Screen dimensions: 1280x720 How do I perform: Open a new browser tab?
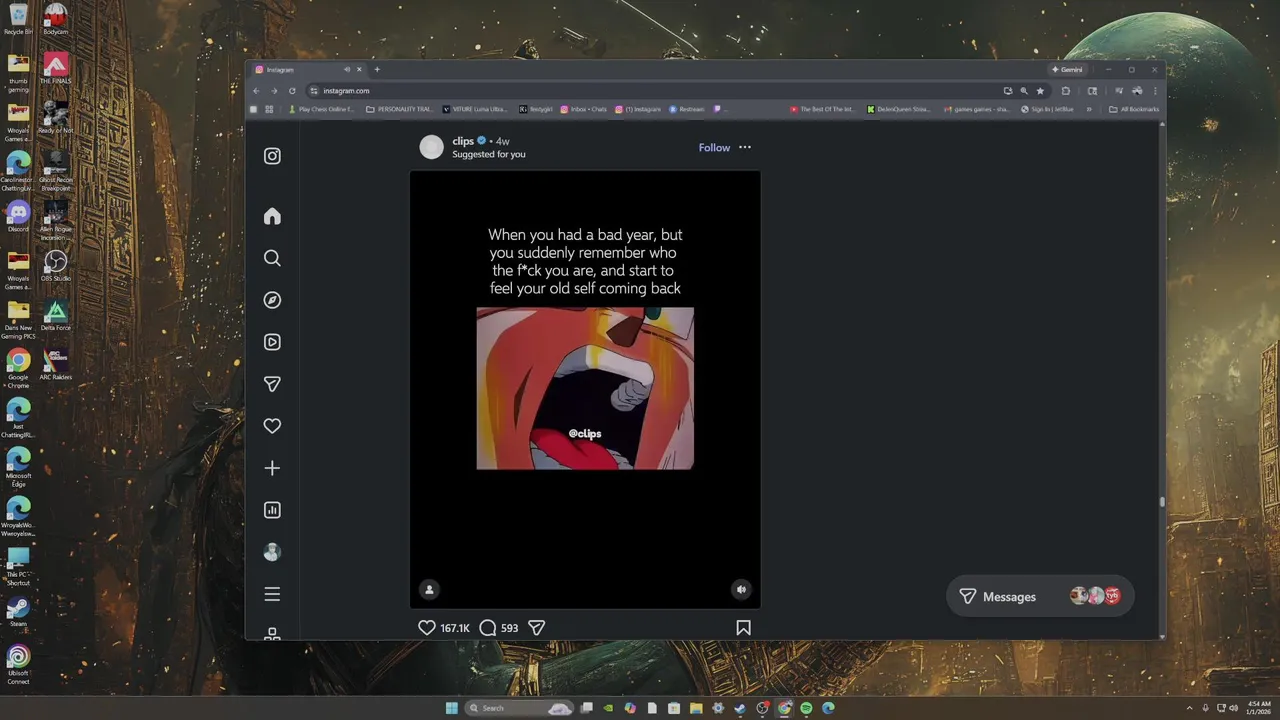(377, 70)
